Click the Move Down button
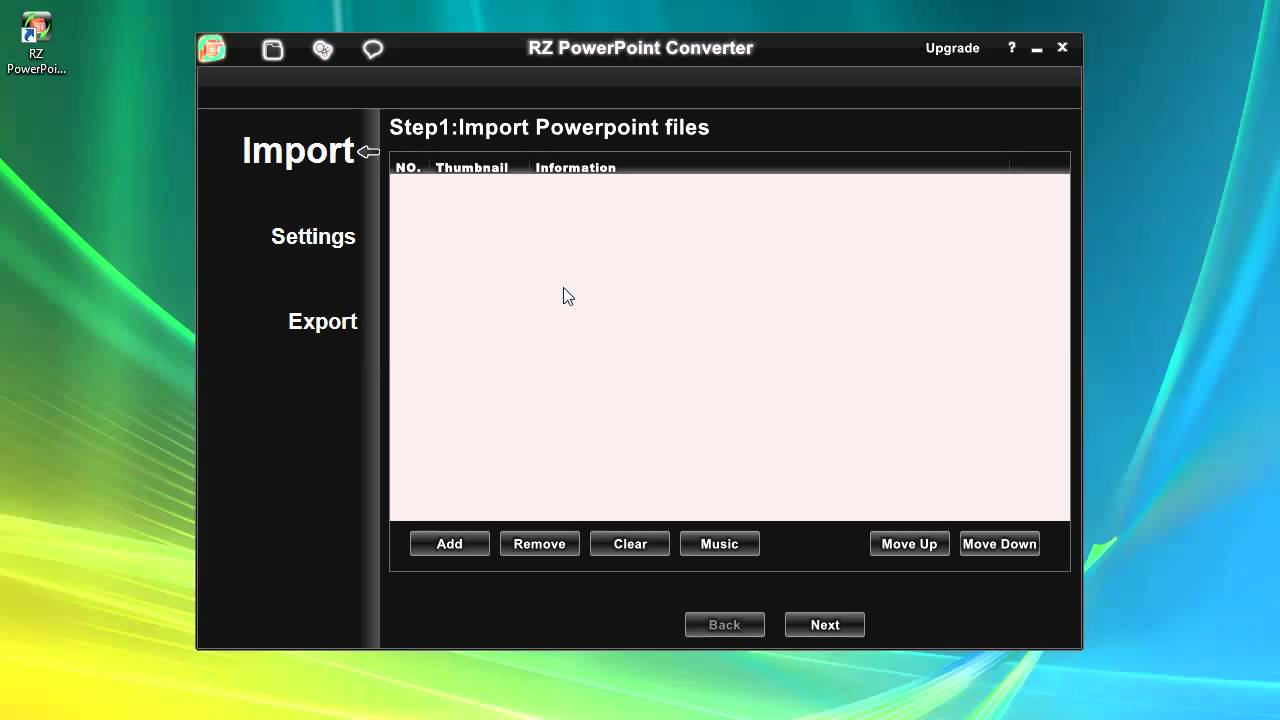The height and width of the screenshot is (720, 1280). [1000, 544]
